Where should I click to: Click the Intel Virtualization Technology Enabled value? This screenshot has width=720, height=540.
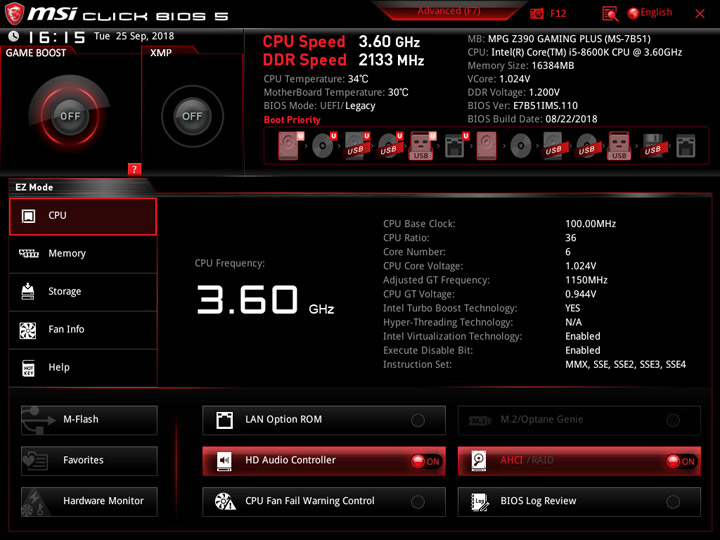coord(583,336)
